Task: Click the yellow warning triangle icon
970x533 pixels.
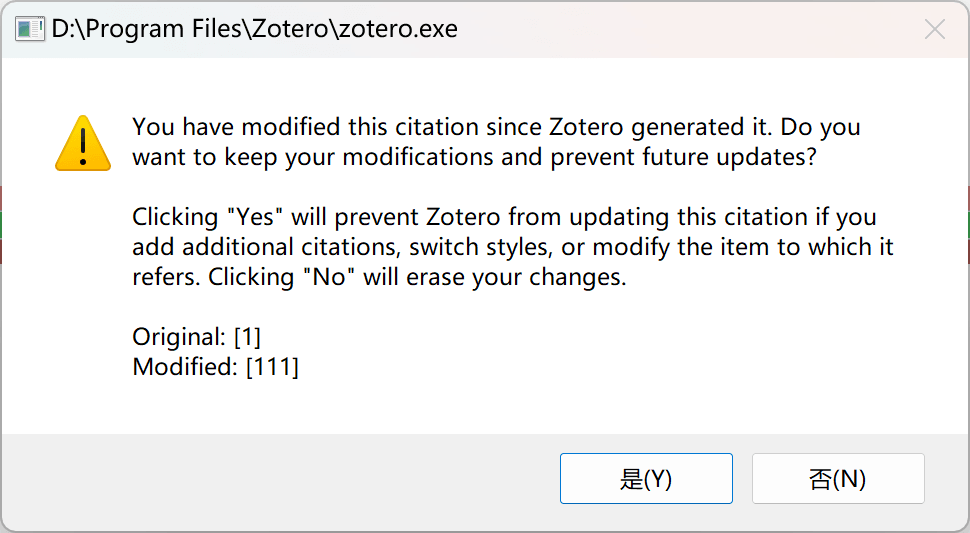Action: point(82,142)
